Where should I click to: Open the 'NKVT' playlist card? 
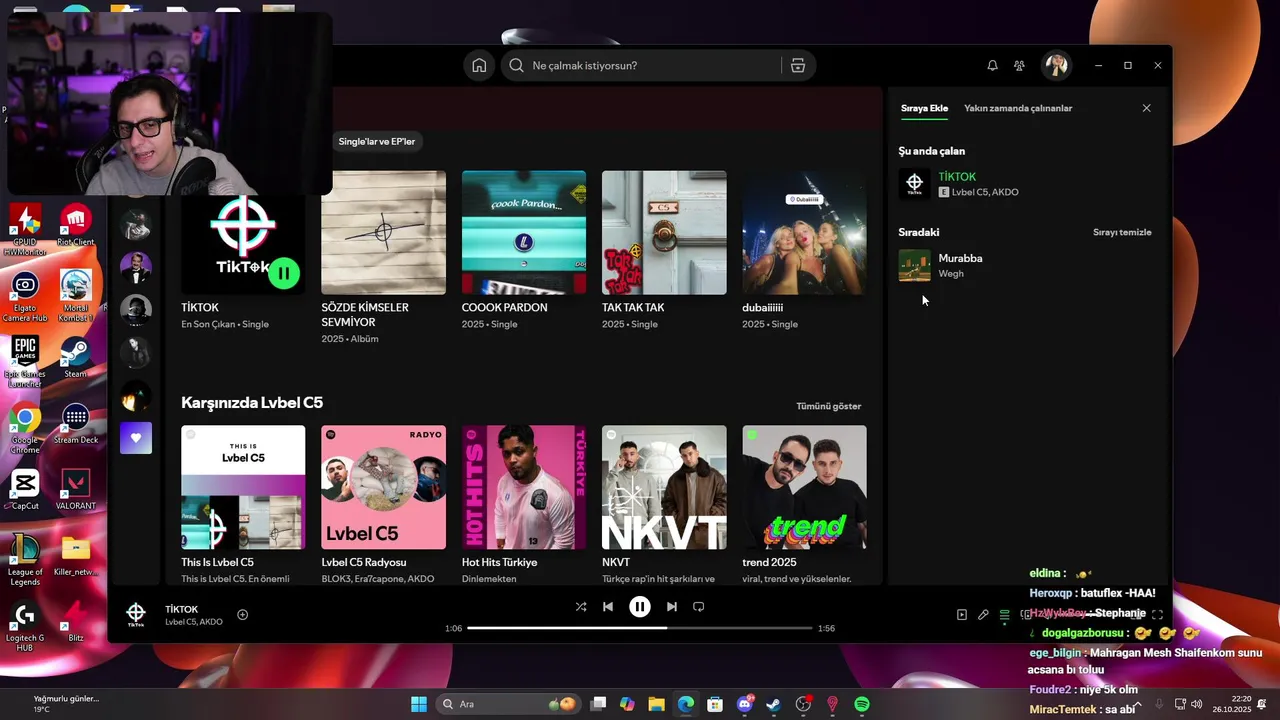664,504
